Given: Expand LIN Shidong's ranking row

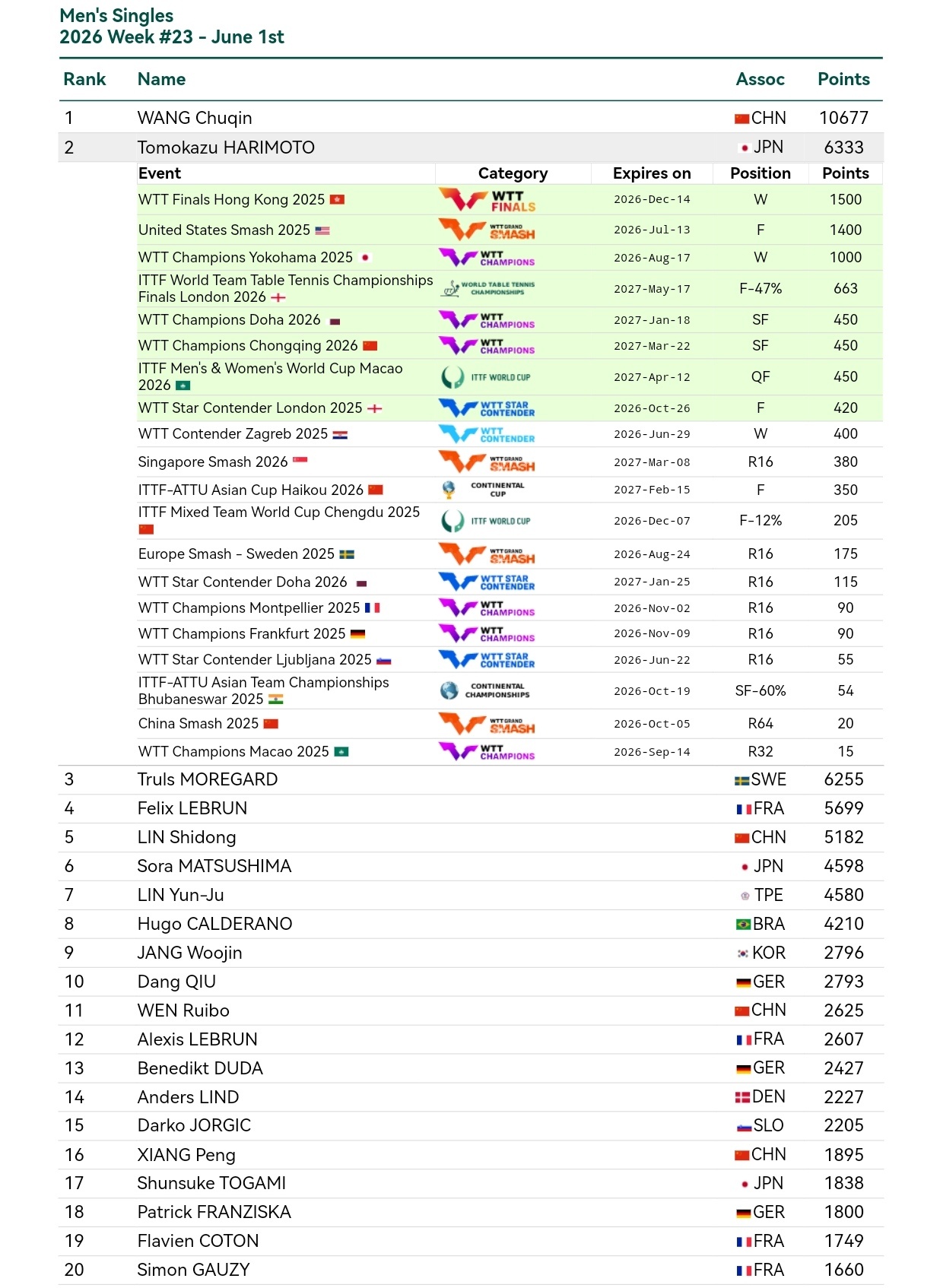Looking at the screenshot, I should 471,838.
